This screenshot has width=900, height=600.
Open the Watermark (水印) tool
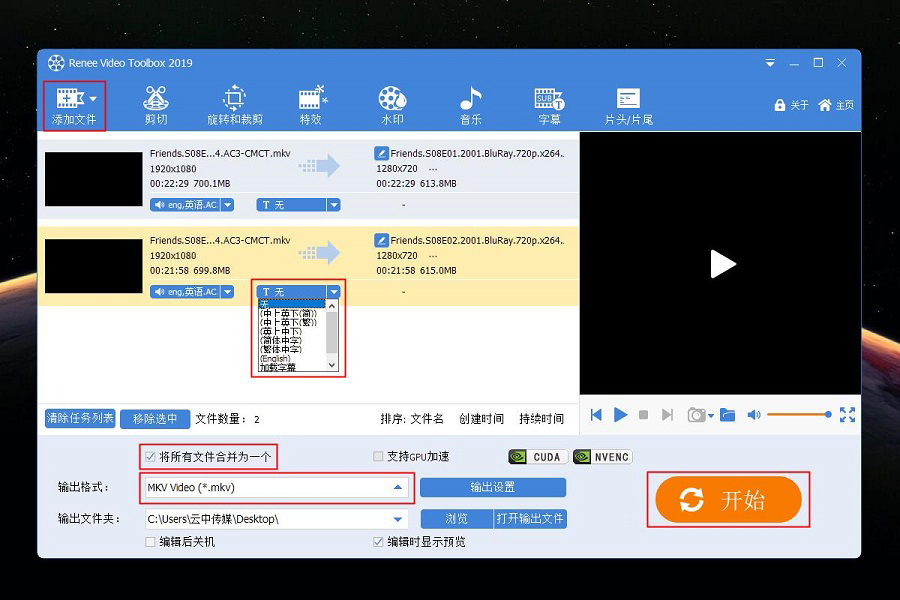click(392, 105)
